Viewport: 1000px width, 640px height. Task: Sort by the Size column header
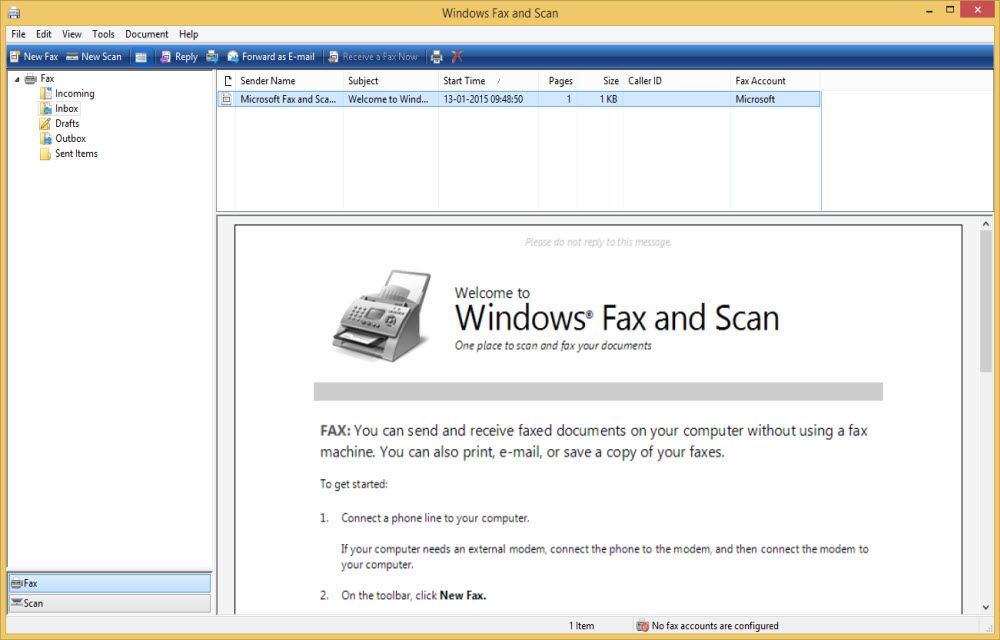(600, 81)
